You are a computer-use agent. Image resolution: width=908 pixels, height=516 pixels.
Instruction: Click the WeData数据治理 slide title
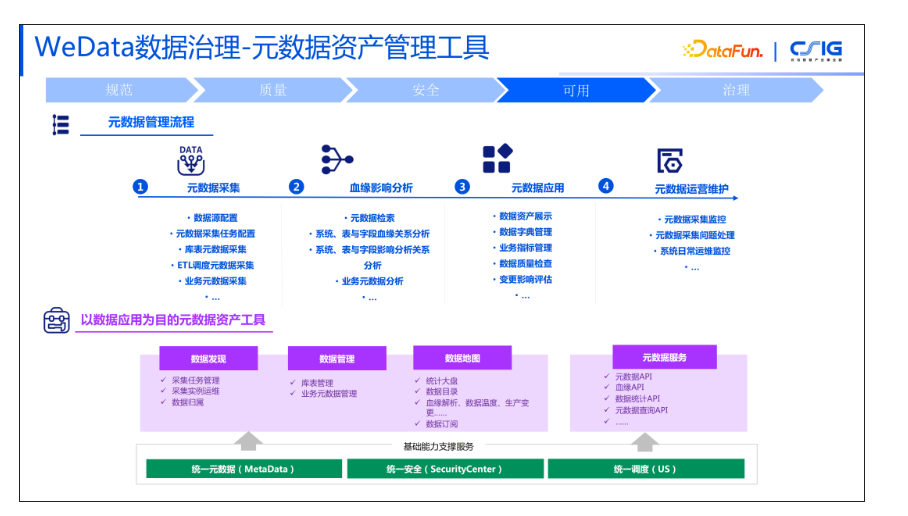pos(262,47)
